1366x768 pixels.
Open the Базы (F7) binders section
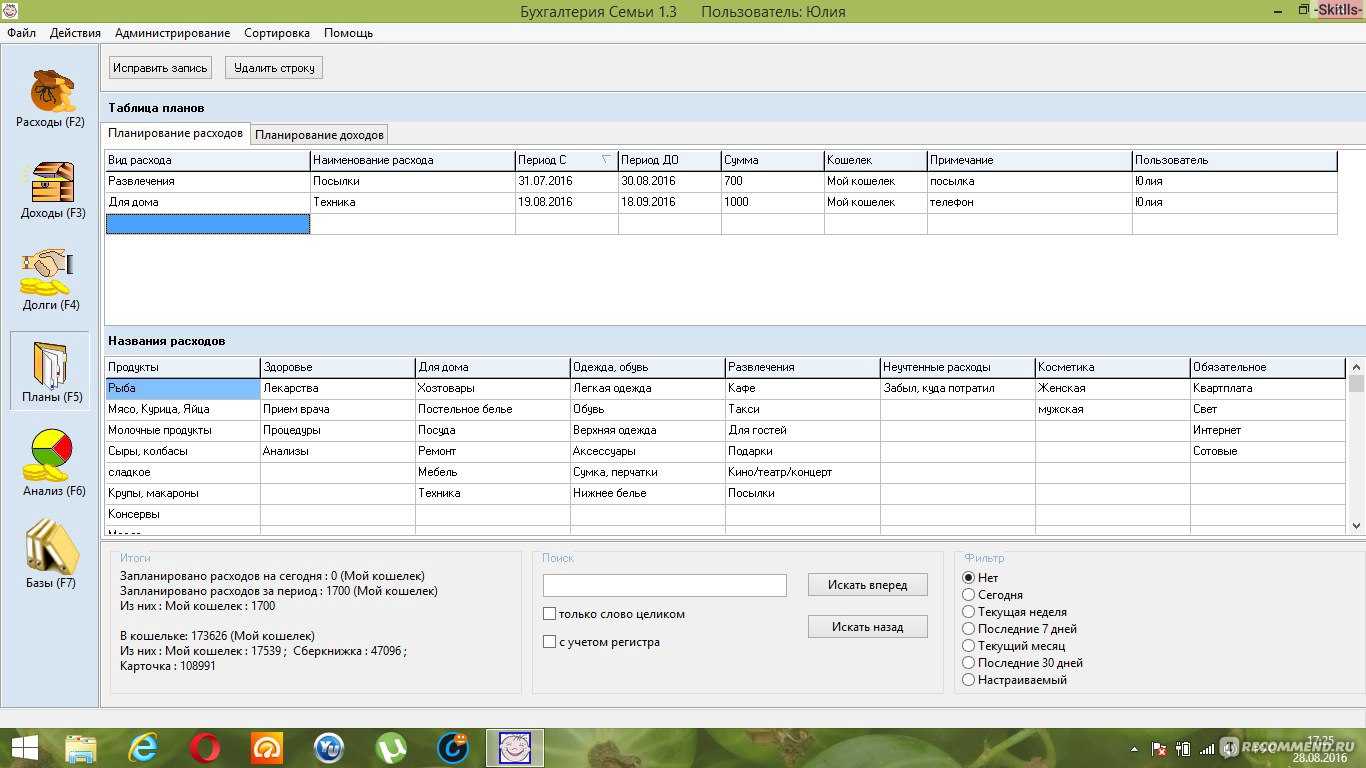point(51,554)
